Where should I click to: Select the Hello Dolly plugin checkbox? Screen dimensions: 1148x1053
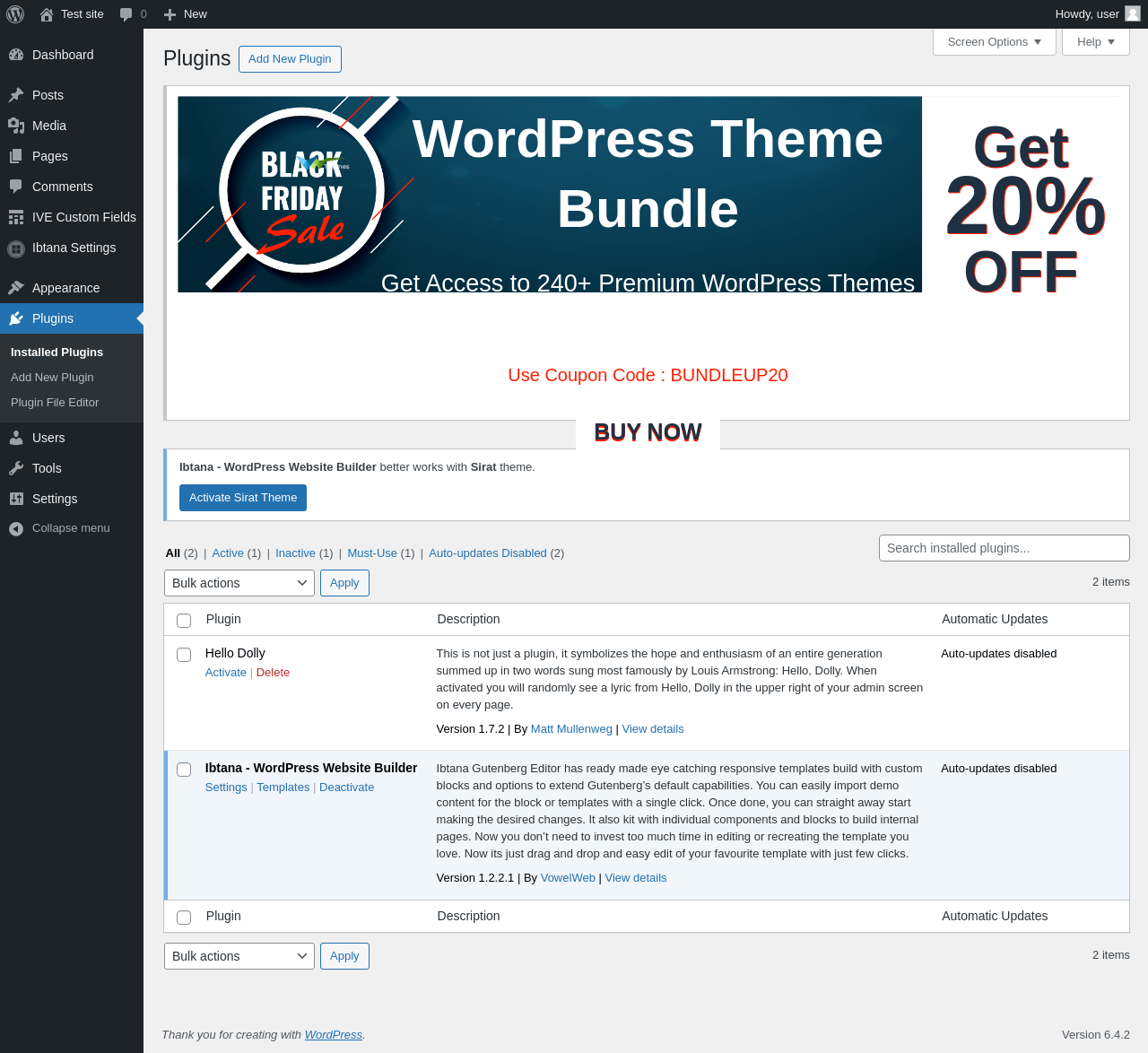tap(184, 655)
